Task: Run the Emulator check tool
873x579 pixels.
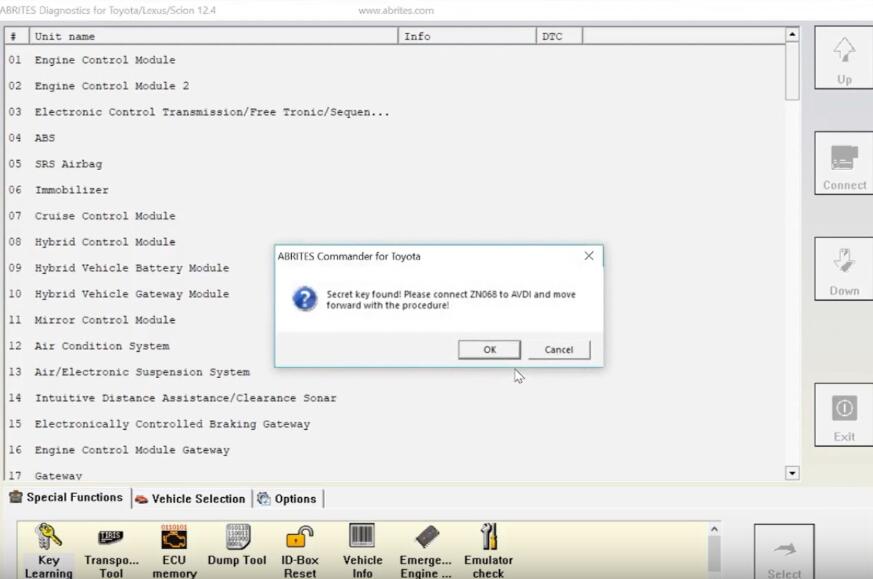Action: point(488,546)
